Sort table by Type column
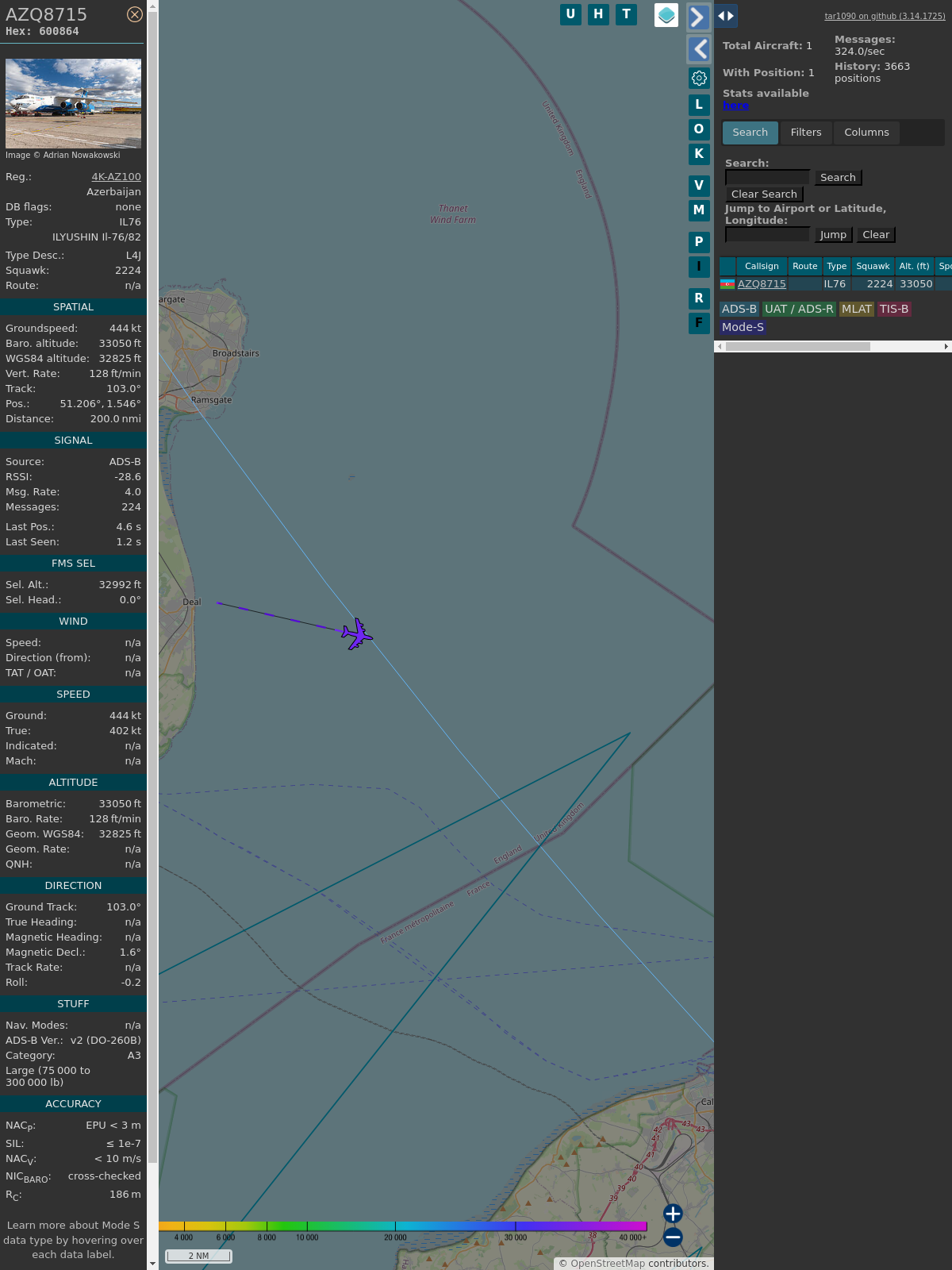 tap(836, 267)
